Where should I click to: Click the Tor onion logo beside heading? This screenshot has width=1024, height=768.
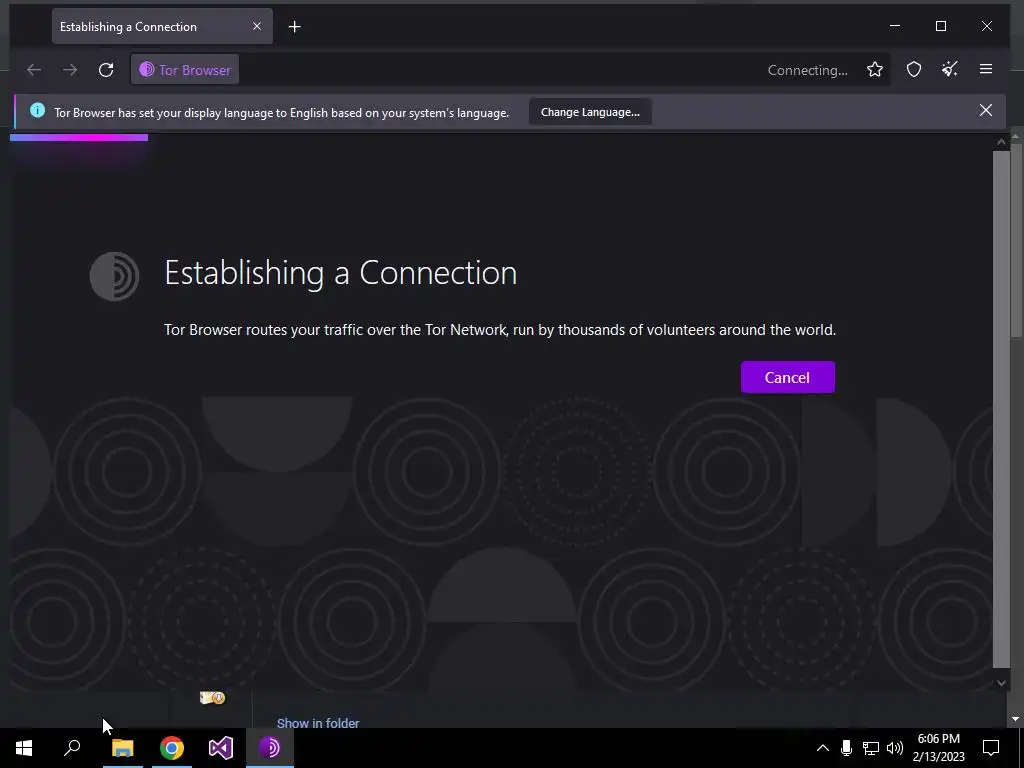[114, 276]
